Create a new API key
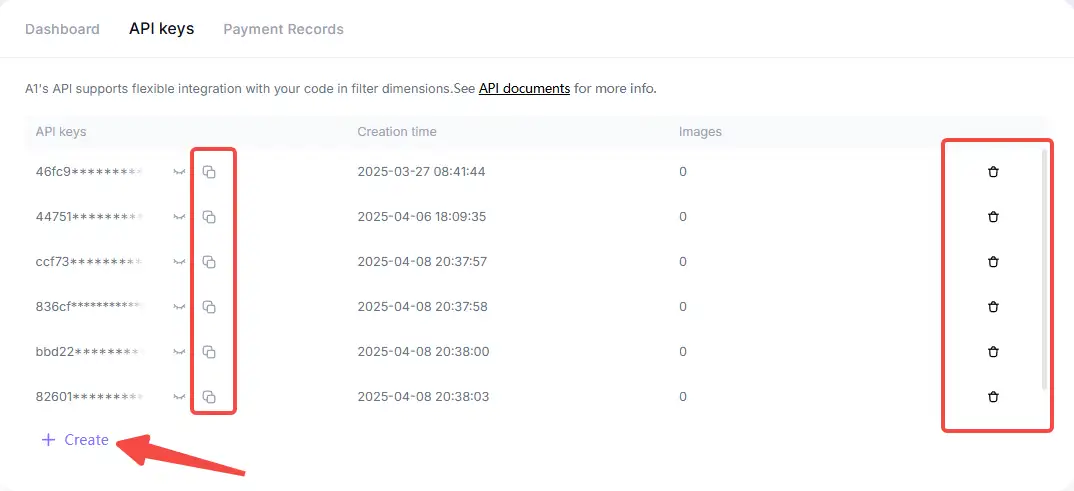 (x=76, y=440)
